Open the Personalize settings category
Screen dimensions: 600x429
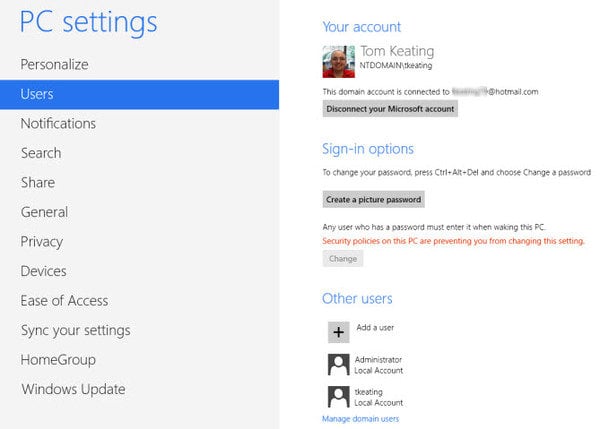pyautogui.click(x=55, y=64)
